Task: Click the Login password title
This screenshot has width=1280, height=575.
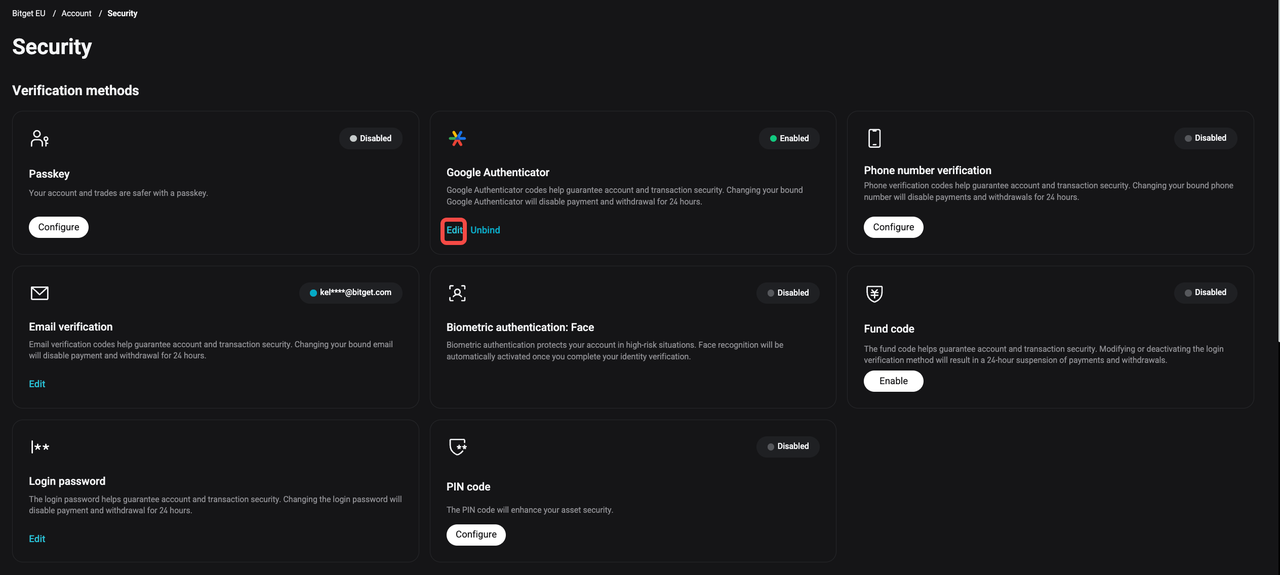Action: point(67,481)
